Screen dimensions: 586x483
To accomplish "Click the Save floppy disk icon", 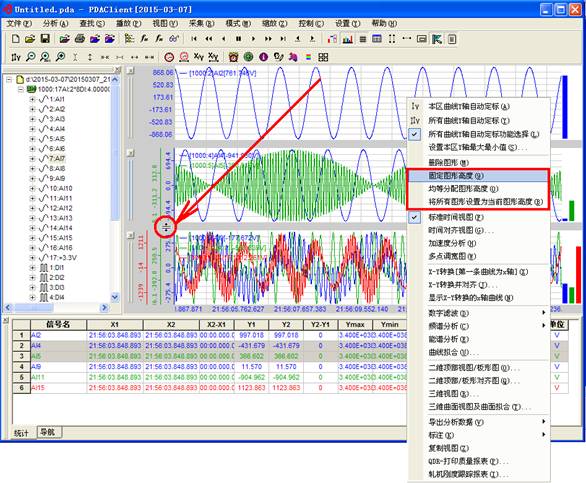I will pyautogui.click(x=45, y=39).
